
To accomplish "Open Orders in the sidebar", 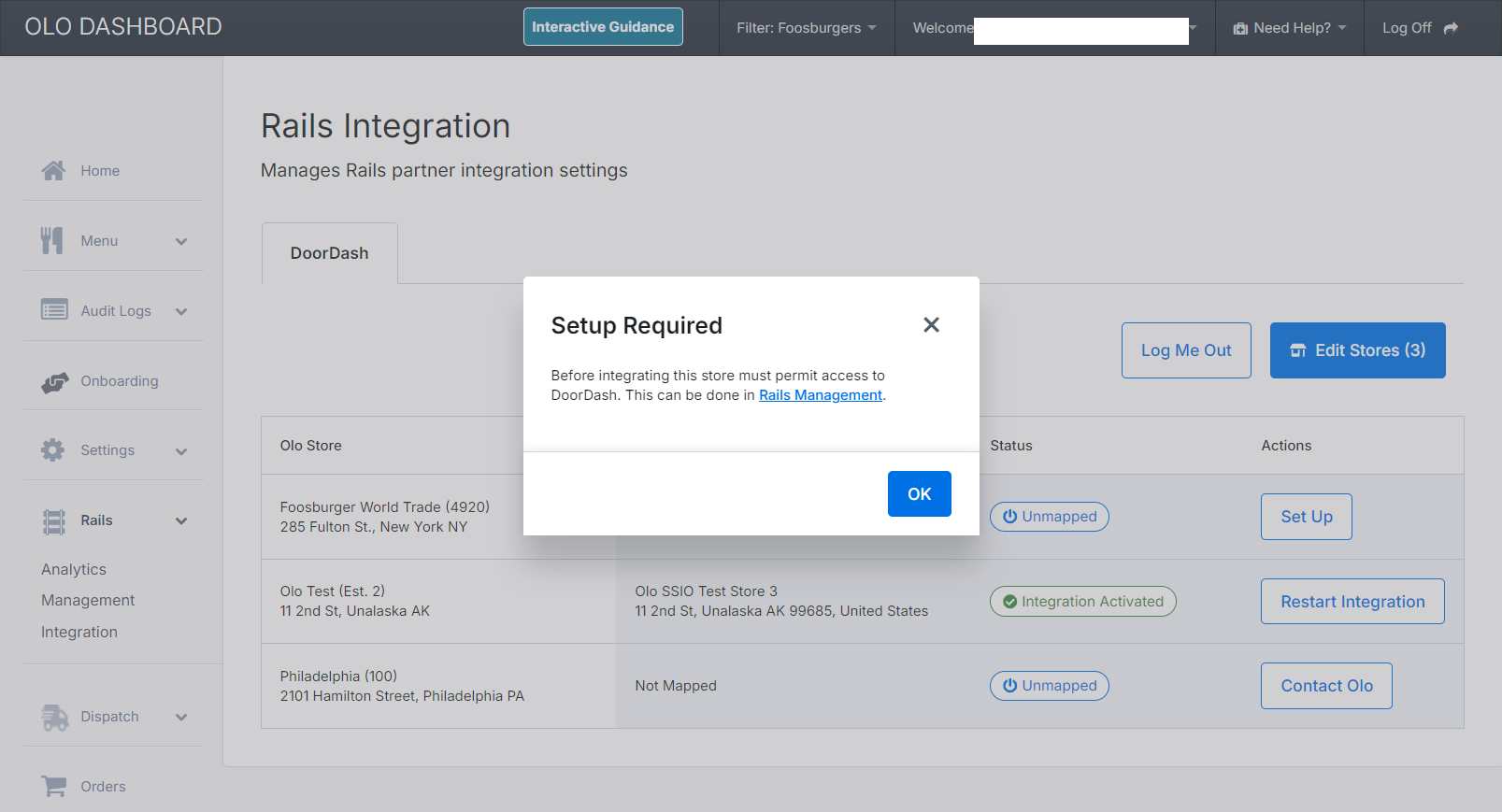I will [103, 787].
